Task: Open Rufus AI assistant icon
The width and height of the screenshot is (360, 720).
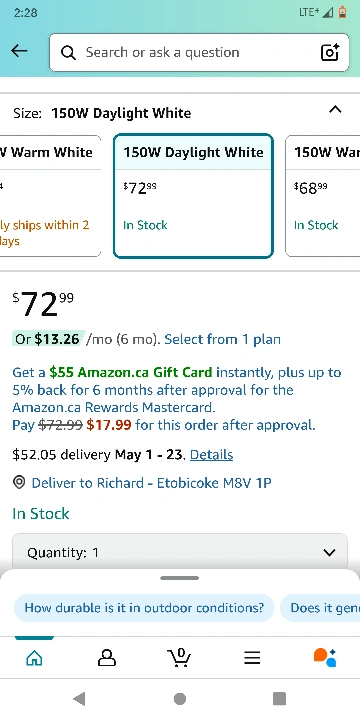Action: (x=325, y=657)
